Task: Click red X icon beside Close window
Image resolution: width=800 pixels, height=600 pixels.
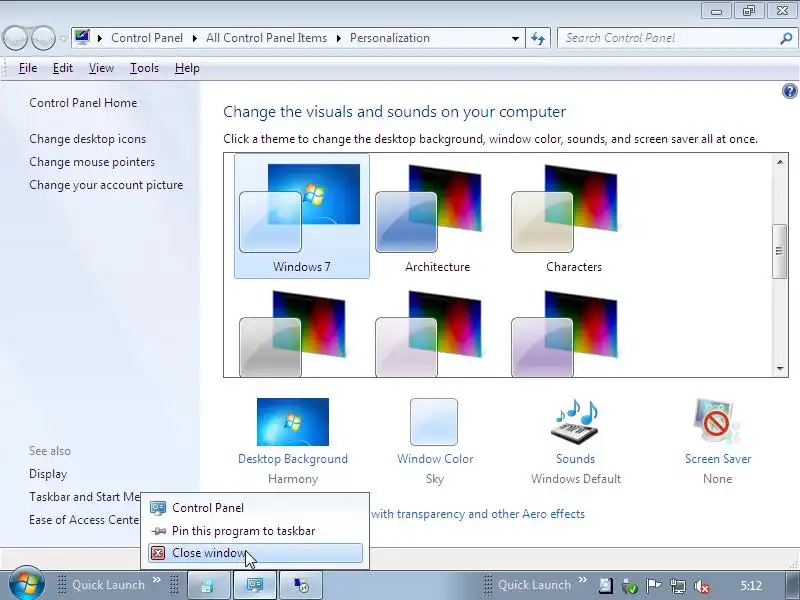Action: click(158, 553)
